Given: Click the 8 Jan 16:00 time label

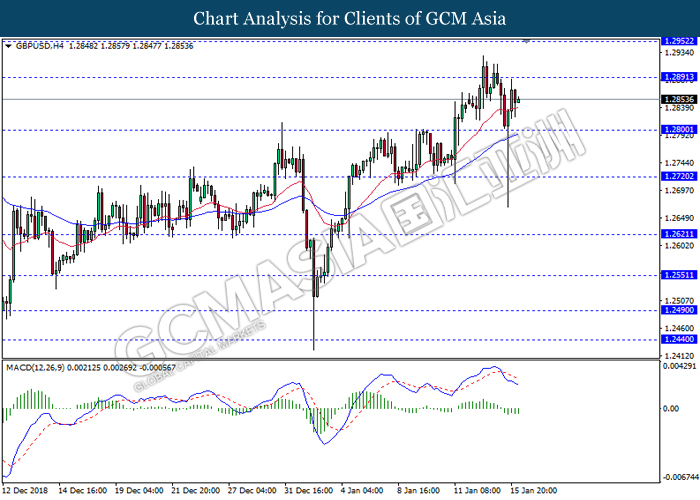Looking at the screenshot, I should click(419, 491).
